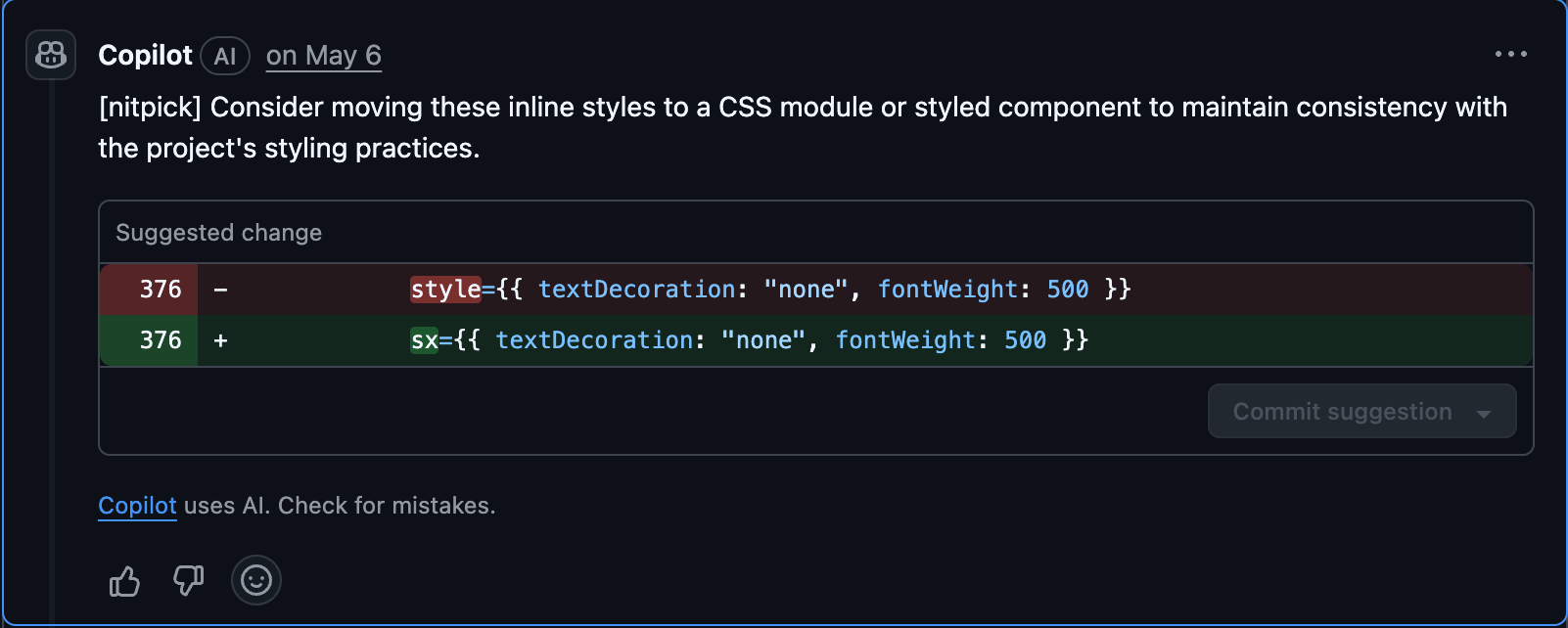The image size is (1568, 628).
Task: Click the minus marker on the deleted line
Action: point(221,290)
